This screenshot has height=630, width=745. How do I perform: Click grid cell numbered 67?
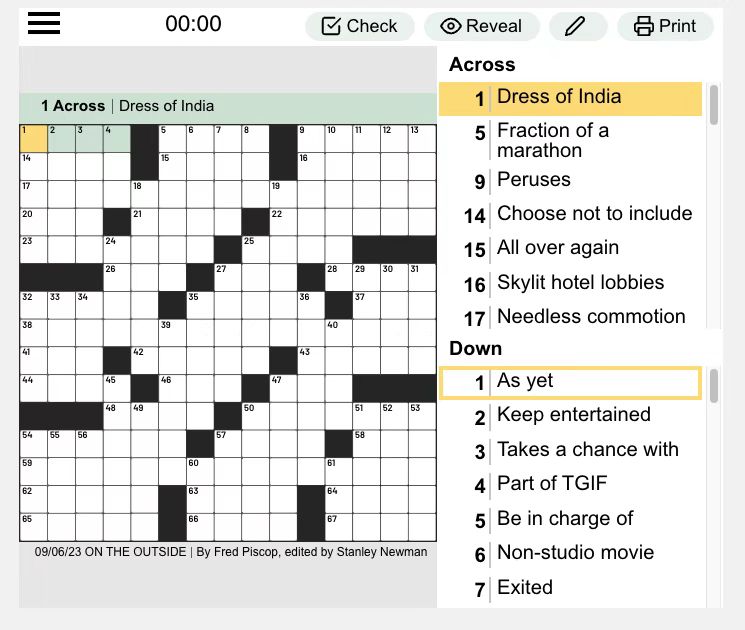click(338, 527)
